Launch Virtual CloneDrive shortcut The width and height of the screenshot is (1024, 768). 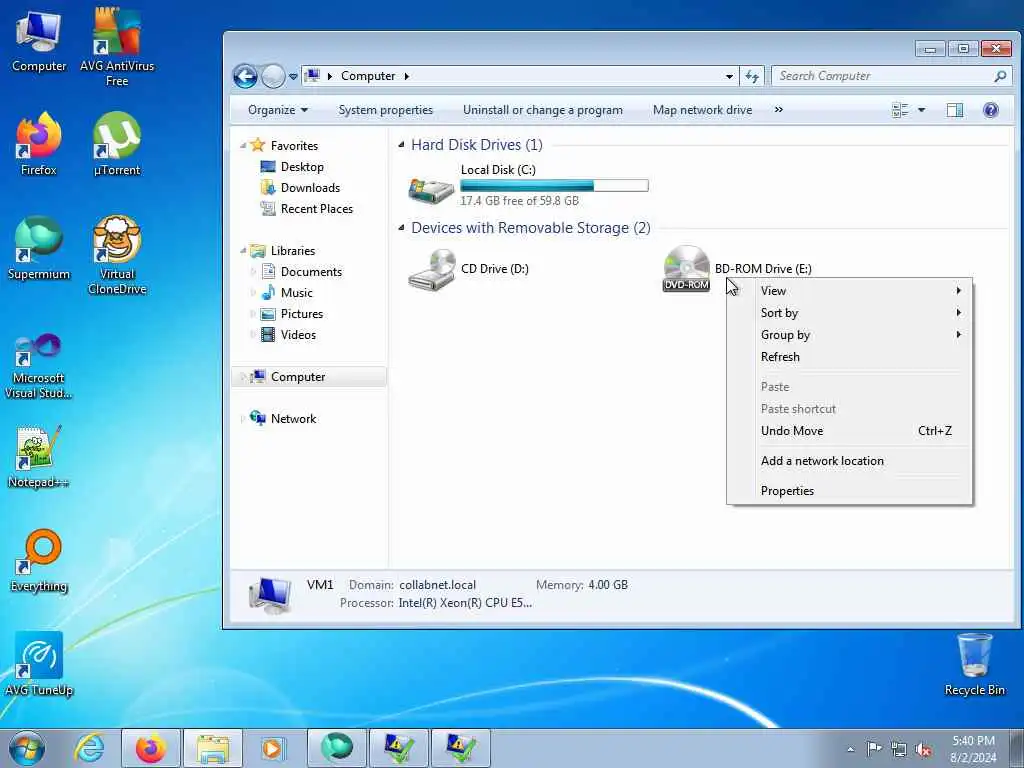pos(117,255)
